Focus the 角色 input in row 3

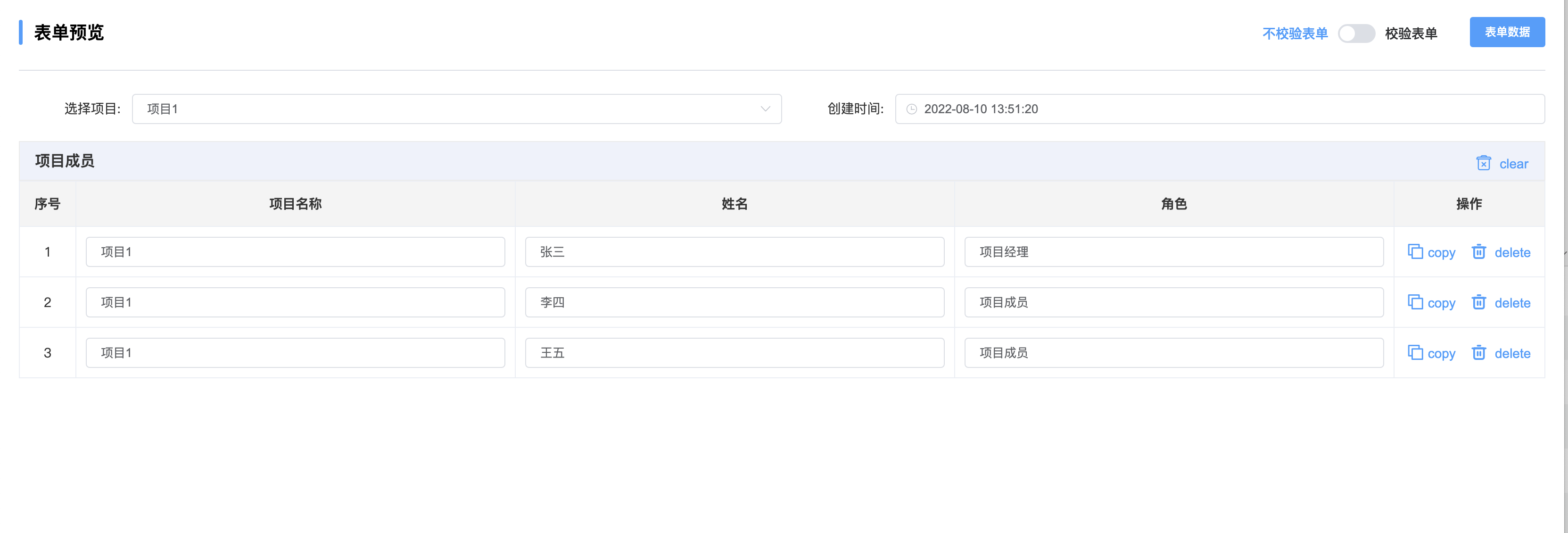click(x=1174, y=353)
